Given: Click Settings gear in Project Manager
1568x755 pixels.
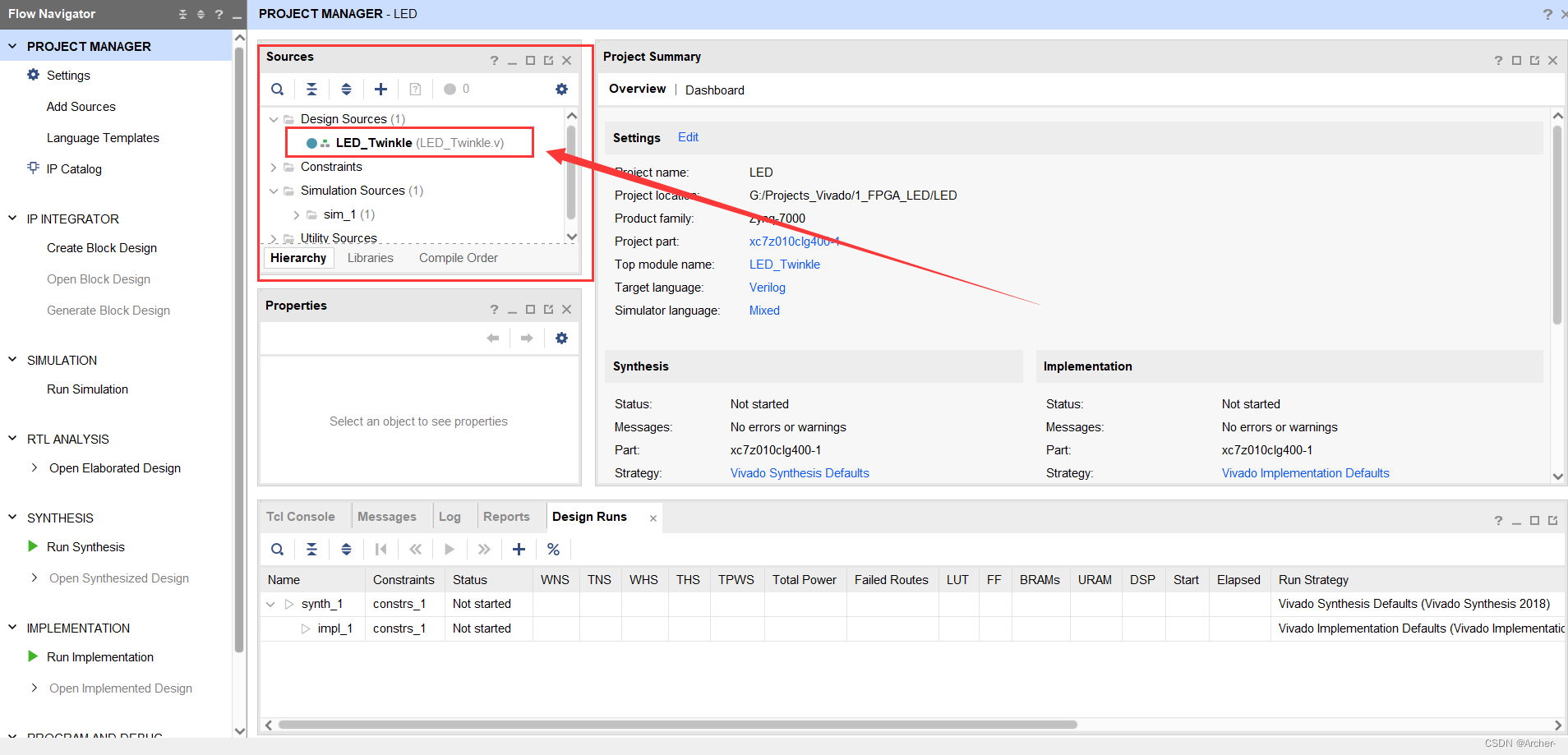Looking at the screenshot, I should (34, 75).
